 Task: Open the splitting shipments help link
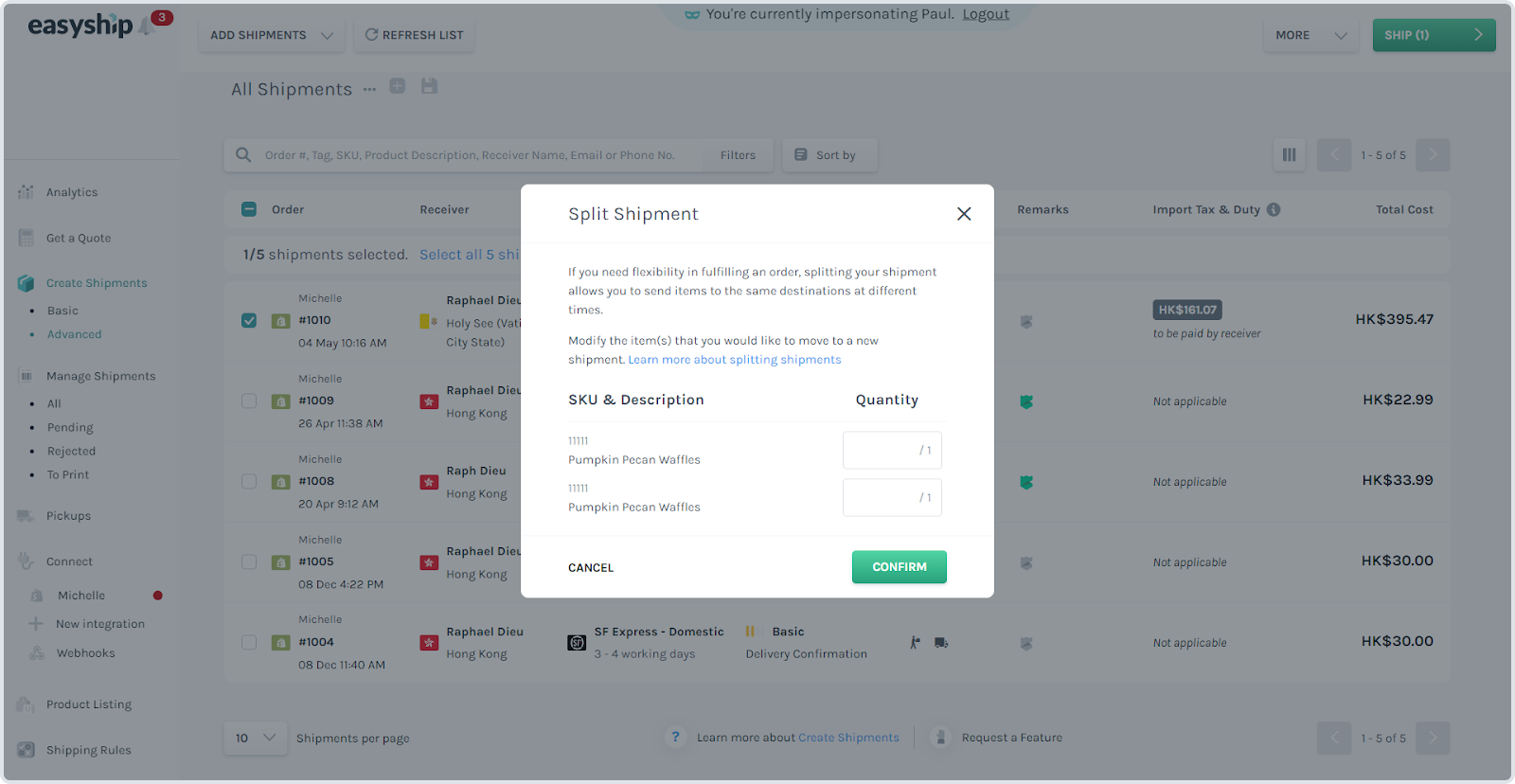click(x=734, y=360)
